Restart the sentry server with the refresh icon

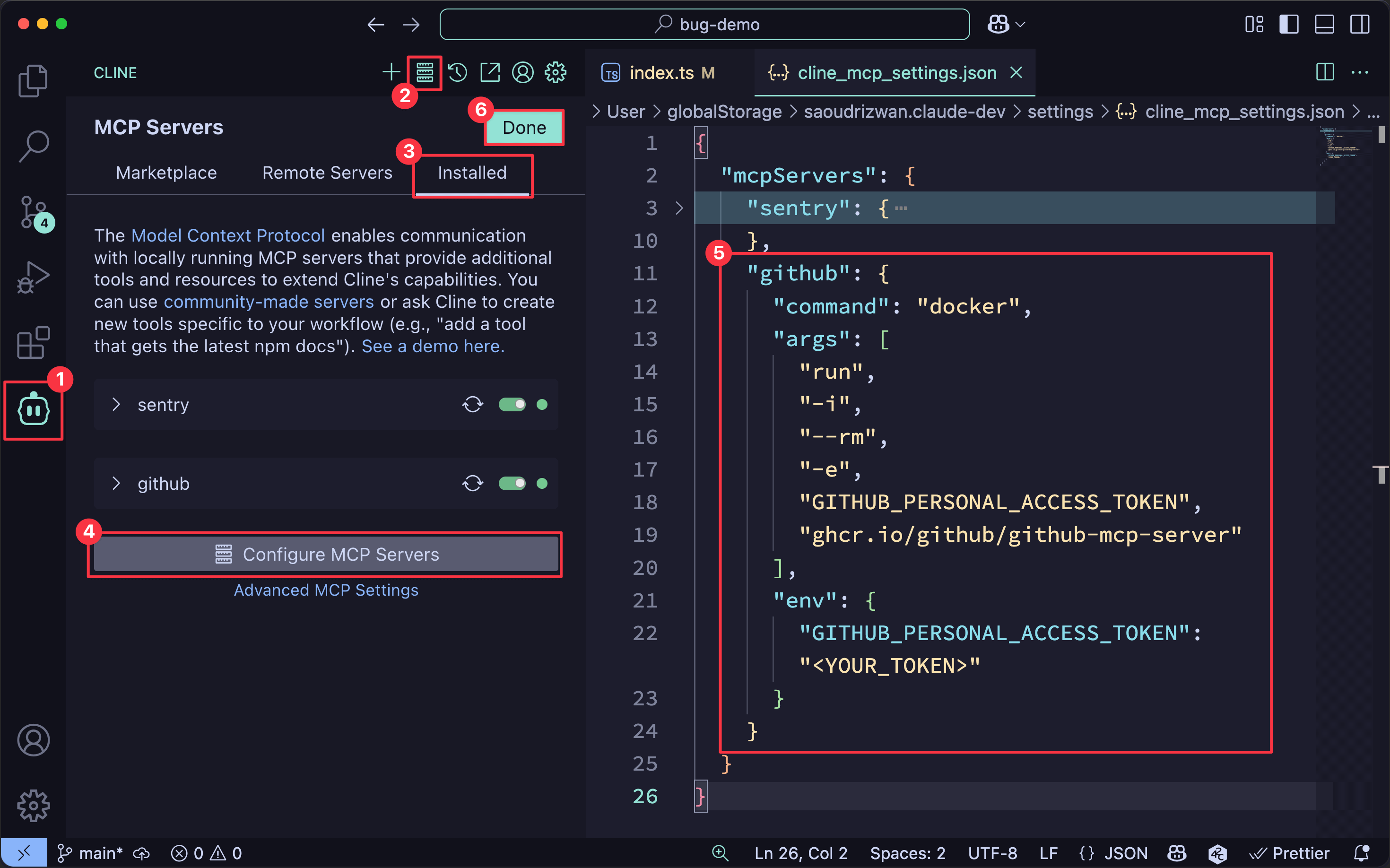coord(472,404)
